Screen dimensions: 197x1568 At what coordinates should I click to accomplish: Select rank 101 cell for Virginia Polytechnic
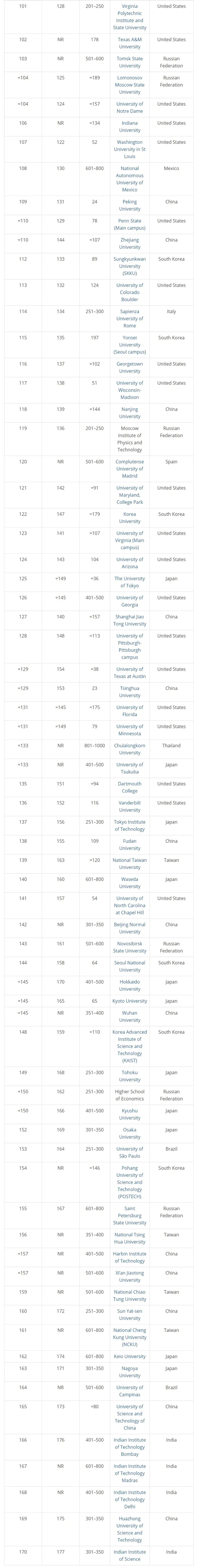[x=23, y=6]
